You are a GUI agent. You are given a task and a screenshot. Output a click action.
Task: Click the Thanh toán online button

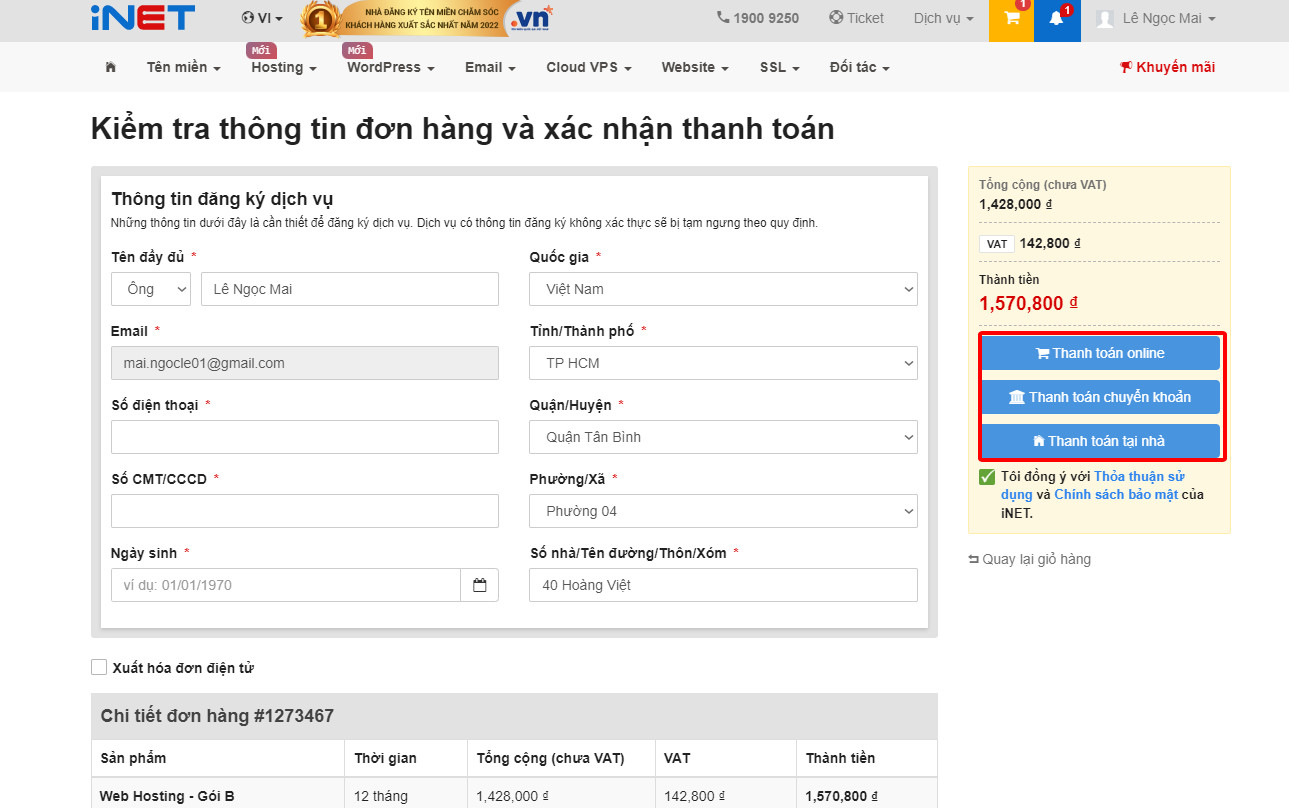point(1100,352)
